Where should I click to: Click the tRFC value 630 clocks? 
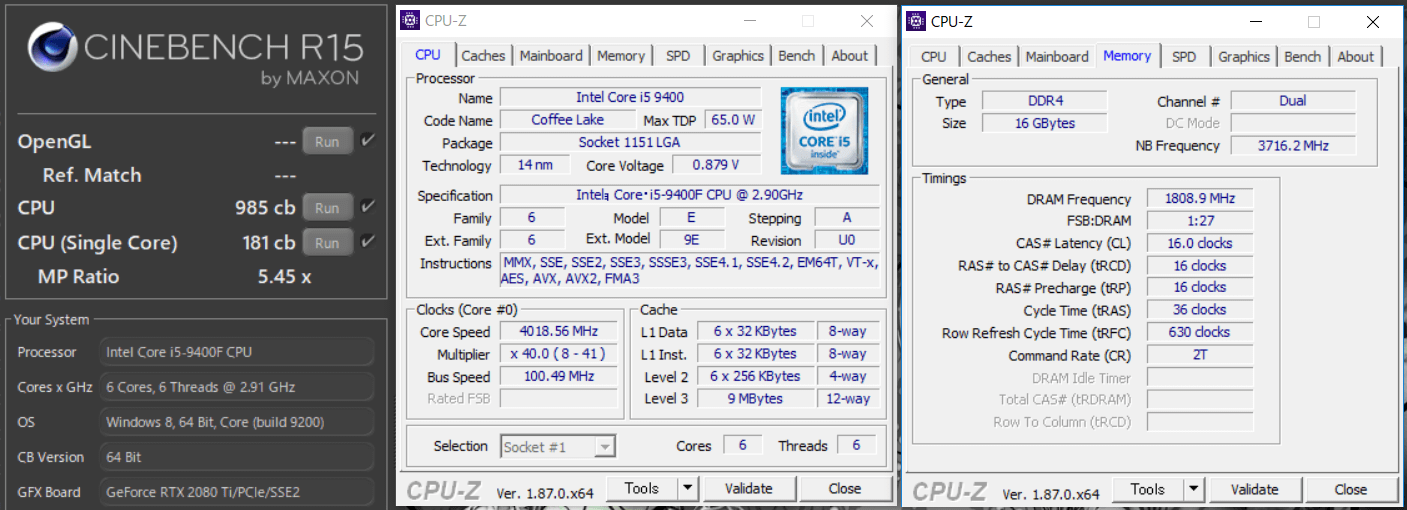(x=1199, y=332)
